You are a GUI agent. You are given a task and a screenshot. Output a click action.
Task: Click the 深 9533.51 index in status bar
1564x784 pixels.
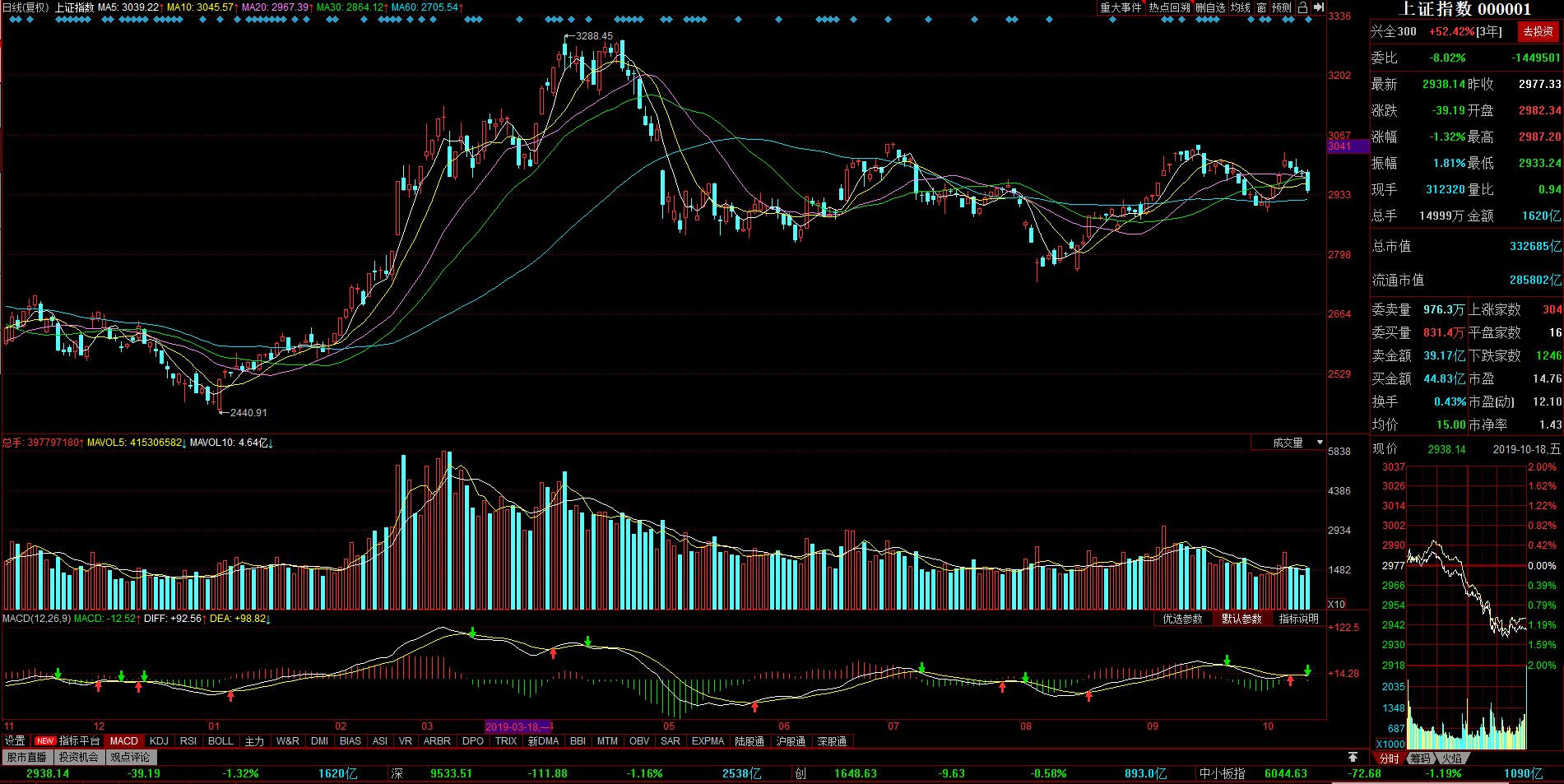tap(432, 773)
